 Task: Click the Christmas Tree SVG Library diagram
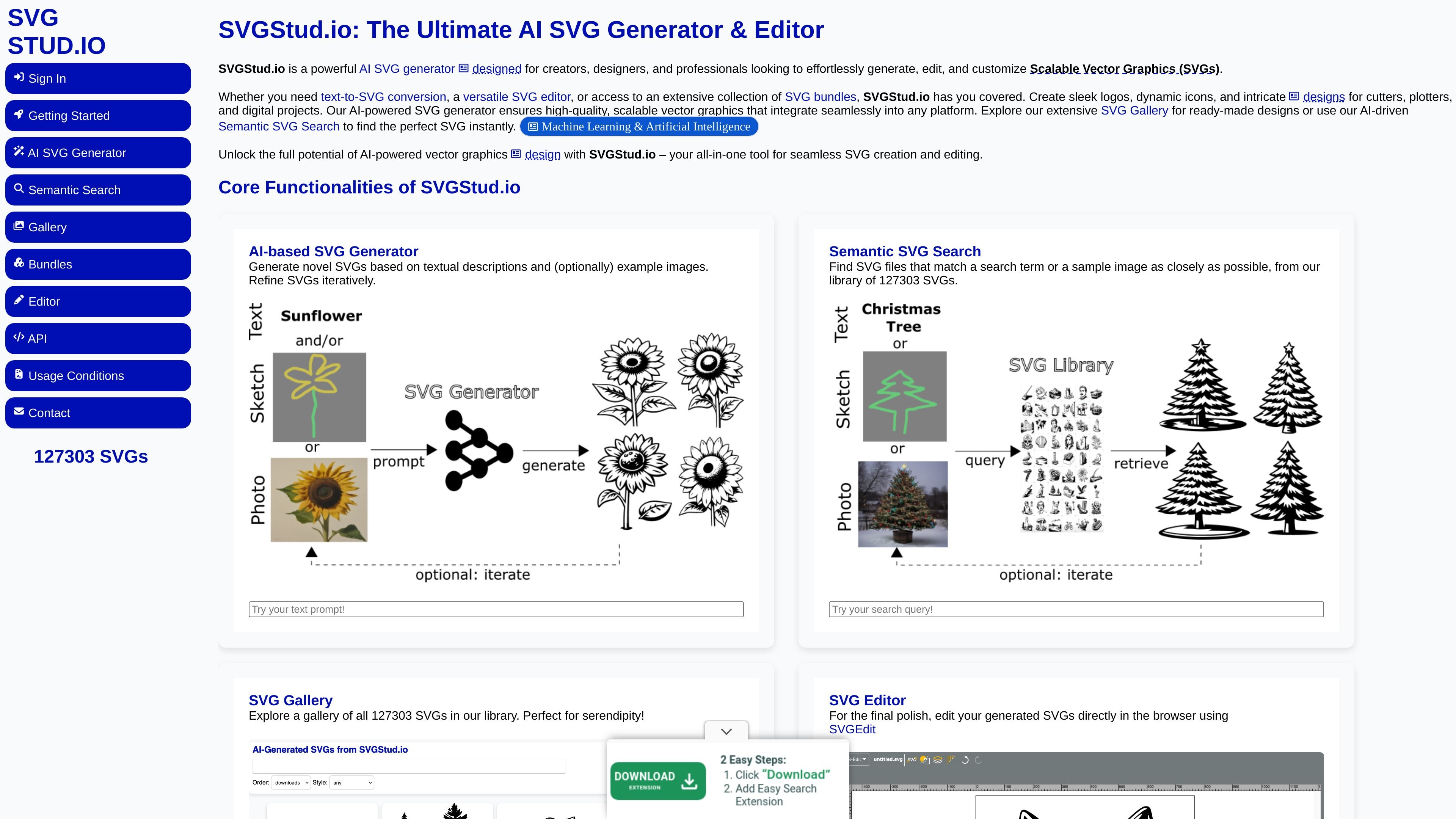click(1076, 442)
